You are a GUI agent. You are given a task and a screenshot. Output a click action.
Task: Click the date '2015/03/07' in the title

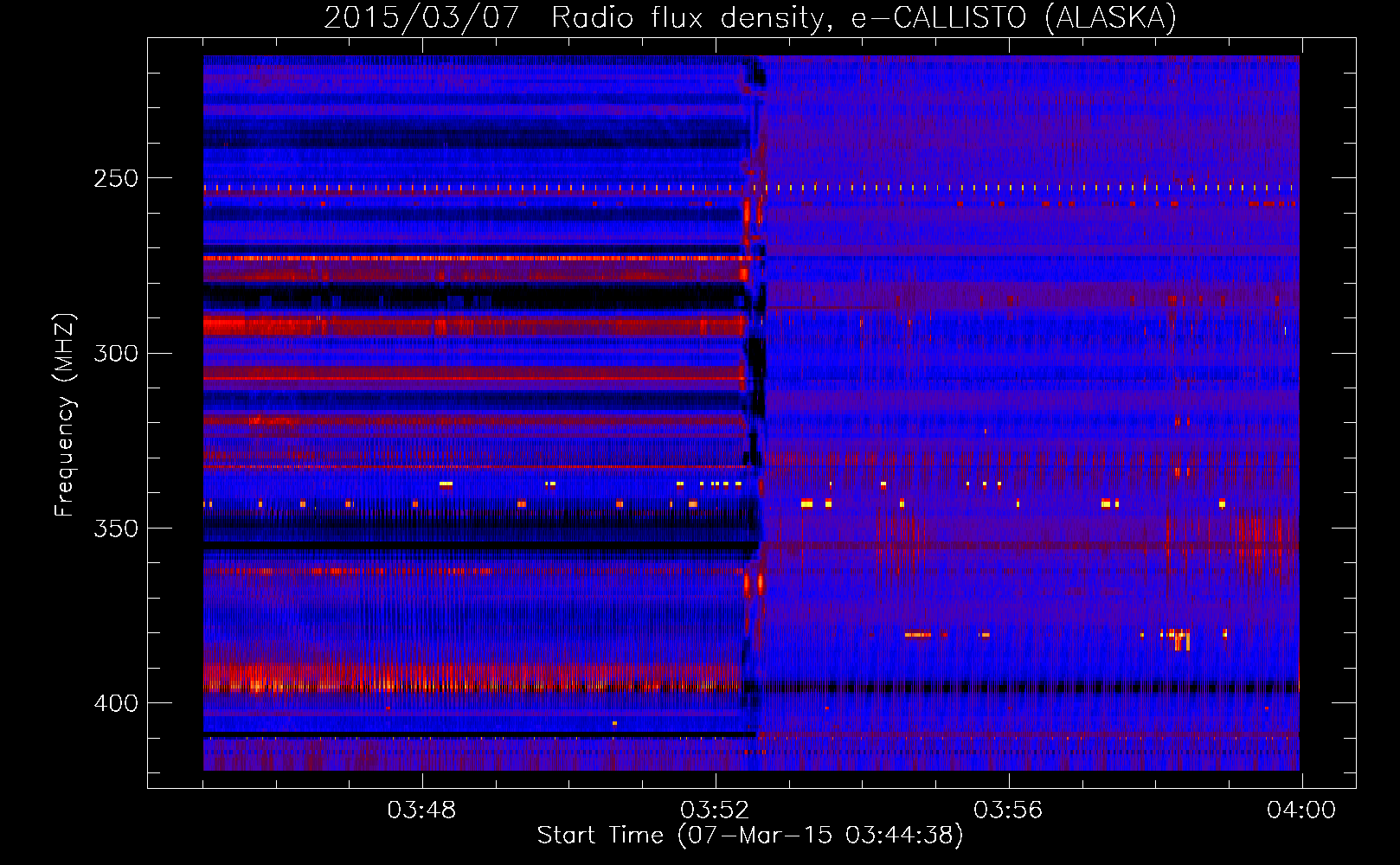coord(421,18)
